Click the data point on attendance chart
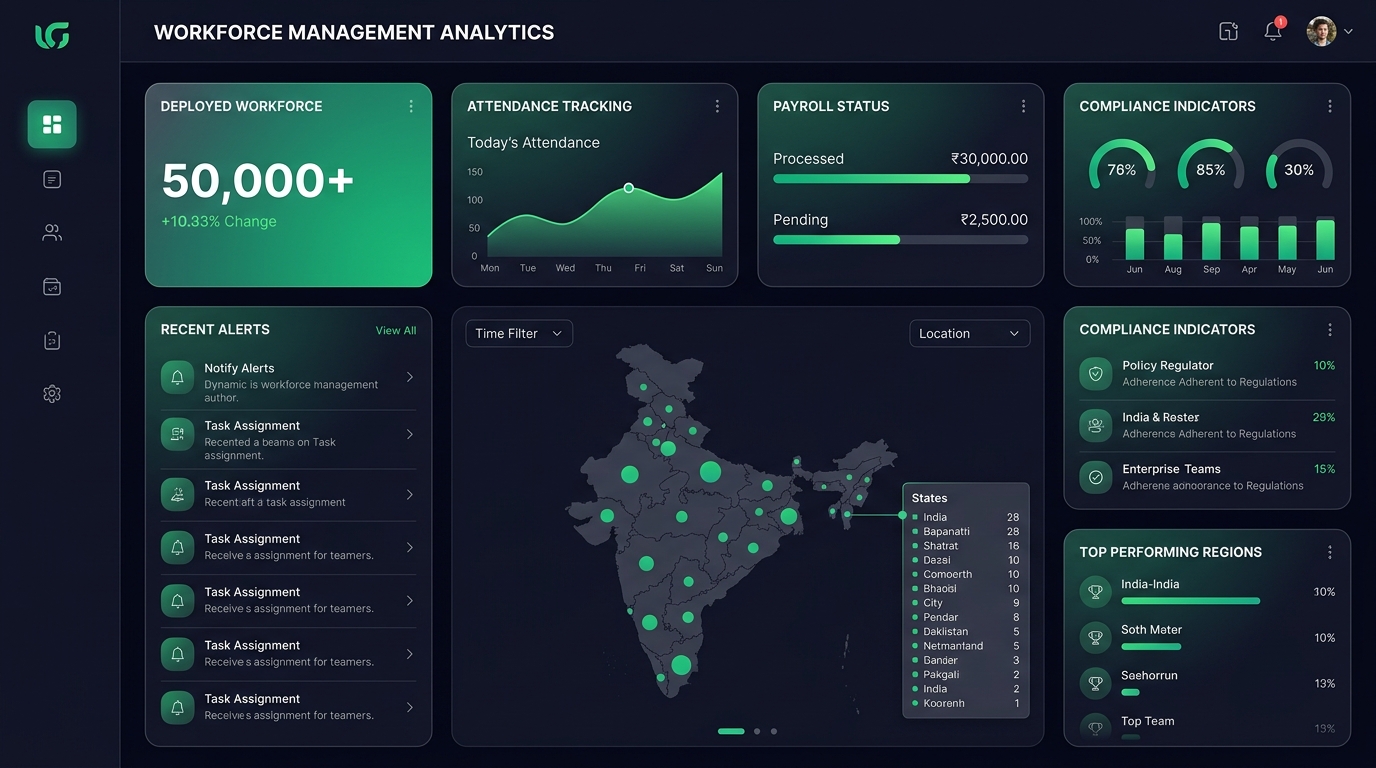The height and width of the screenshot is (768, 1376). (x=629, y=188)
